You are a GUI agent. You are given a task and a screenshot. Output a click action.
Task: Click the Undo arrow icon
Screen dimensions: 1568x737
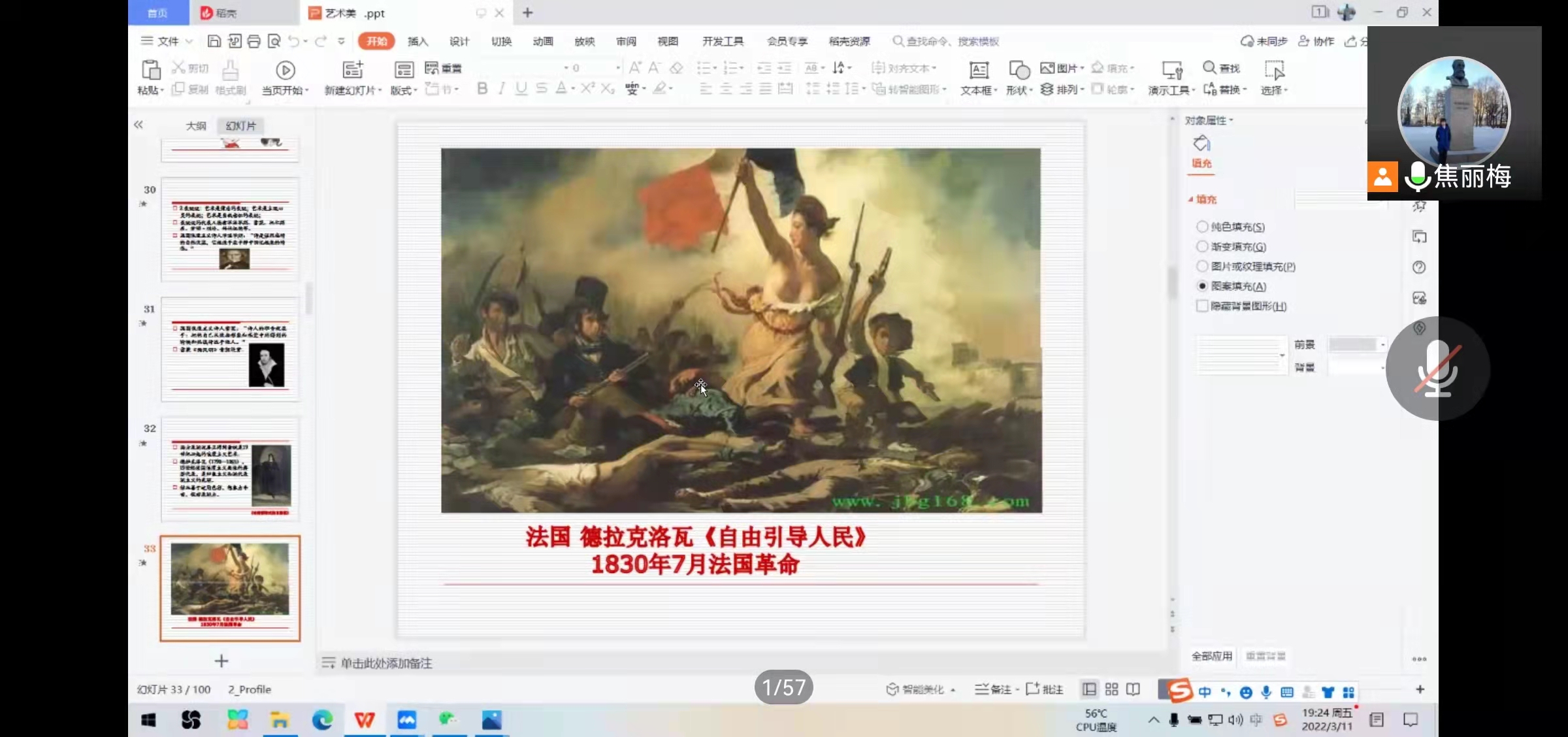point(294,41)
